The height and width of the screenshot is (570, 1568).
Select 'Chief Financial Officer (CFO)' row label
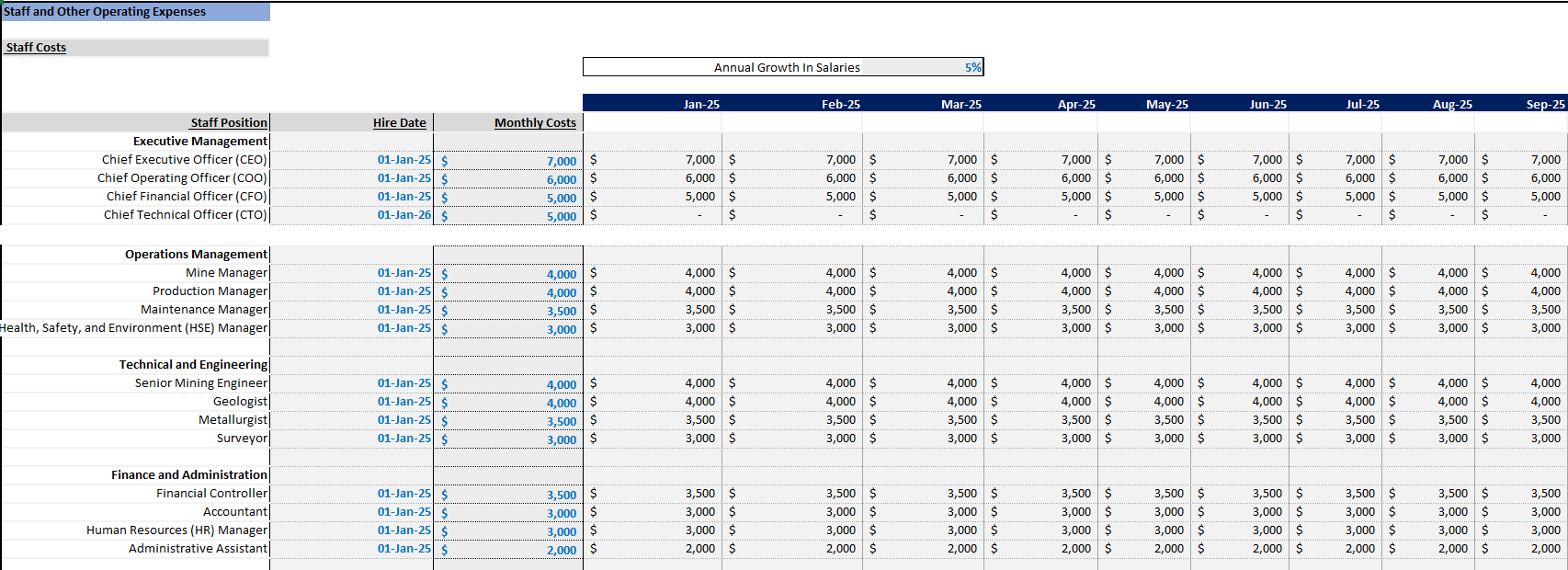coord(187,196)
